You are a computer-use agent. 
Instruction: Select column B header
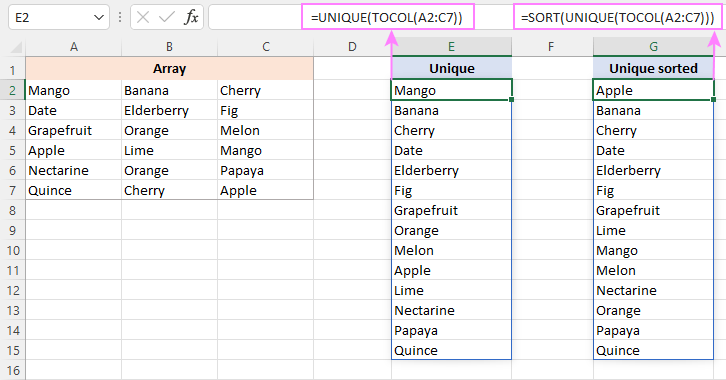169,47
